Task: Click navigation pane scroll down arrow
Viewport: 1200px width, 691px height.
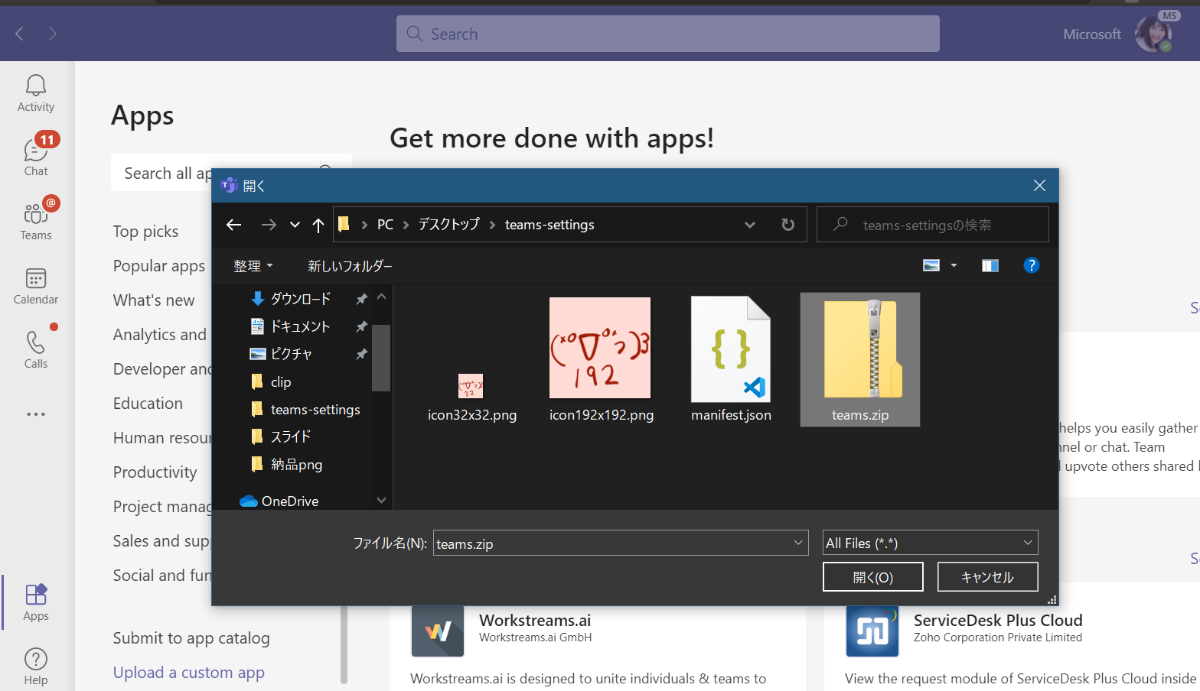Action: pyautogui.click(x=381, y=500)
